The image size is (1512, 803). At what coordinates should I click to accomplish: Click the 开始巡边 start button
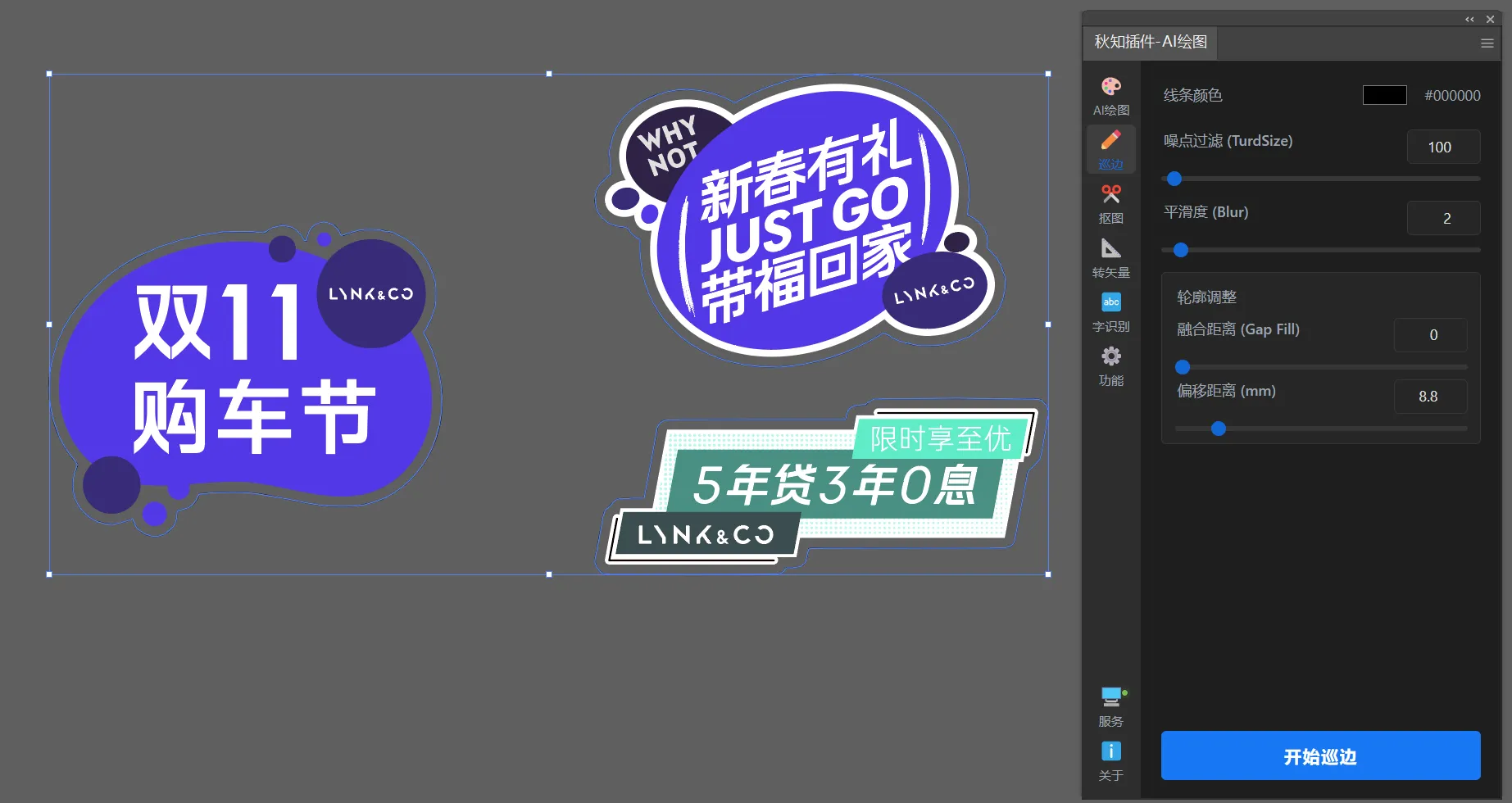(1319, 755)
